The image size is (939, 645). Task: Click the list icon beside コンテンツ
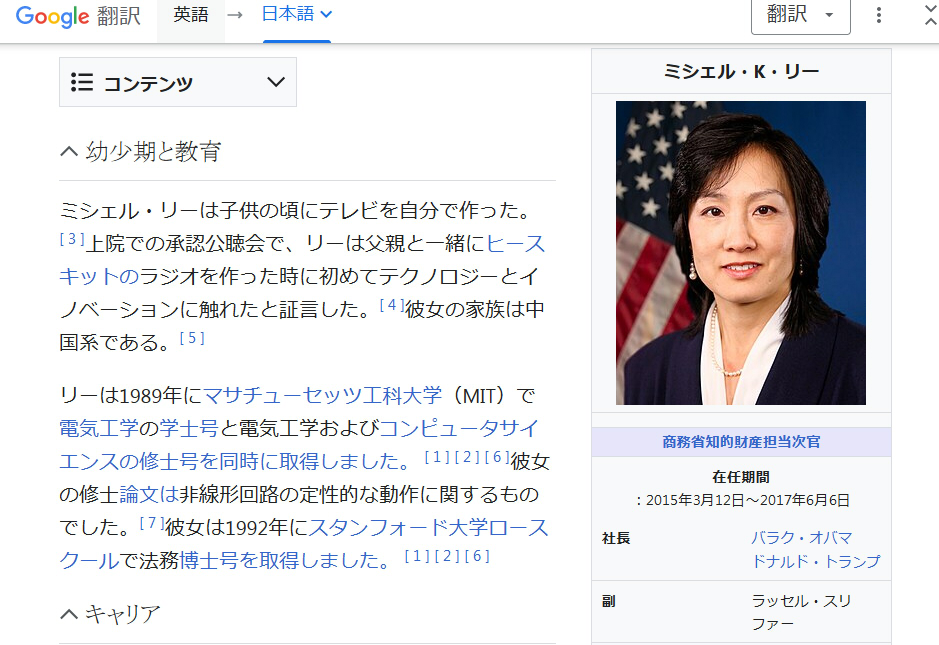click(x=82, y=82)
